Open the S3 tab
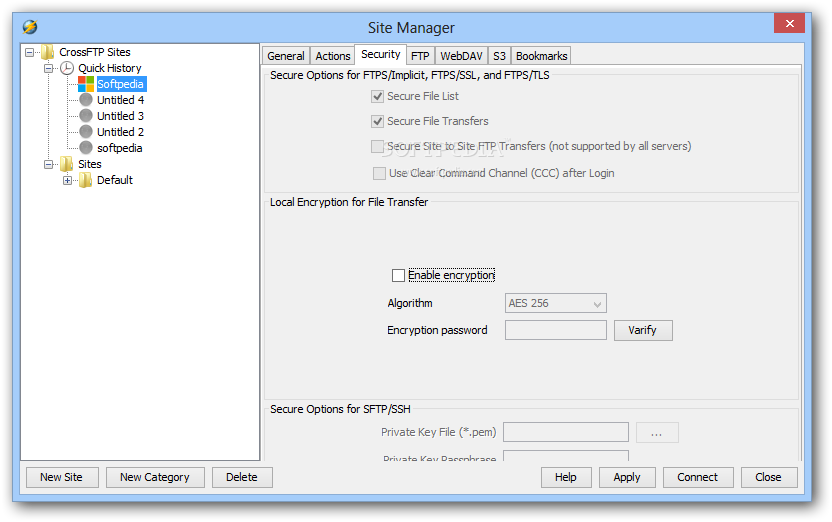This screenshot has width=832, height=522. pyautogui.click(x=499, y=56)
